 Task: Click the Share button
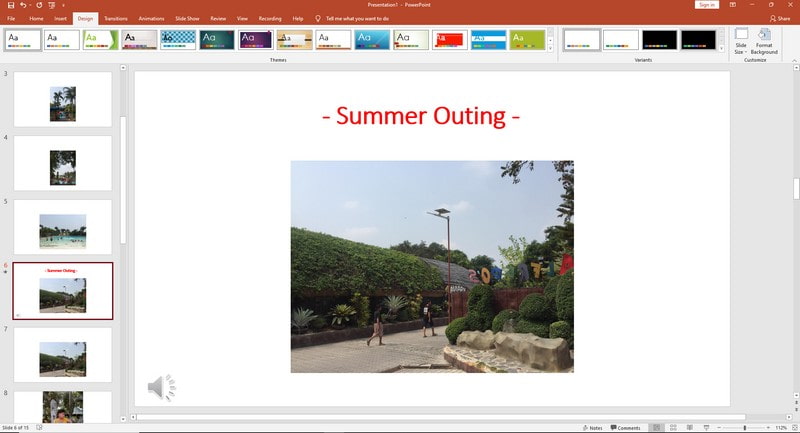click(x=780, y=18)
